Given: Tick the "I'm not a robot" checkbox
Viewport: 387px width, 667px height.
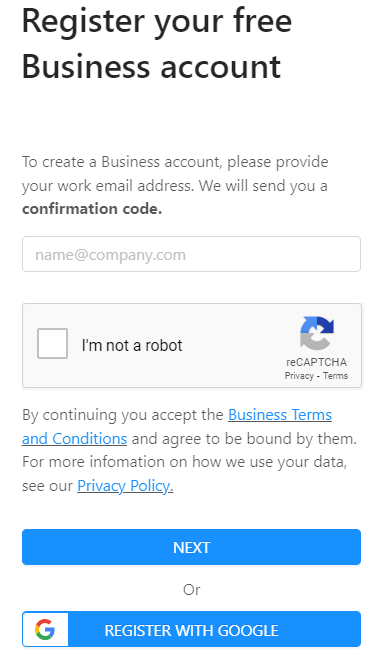Looking at the screenshot, I should coord(52,343).
